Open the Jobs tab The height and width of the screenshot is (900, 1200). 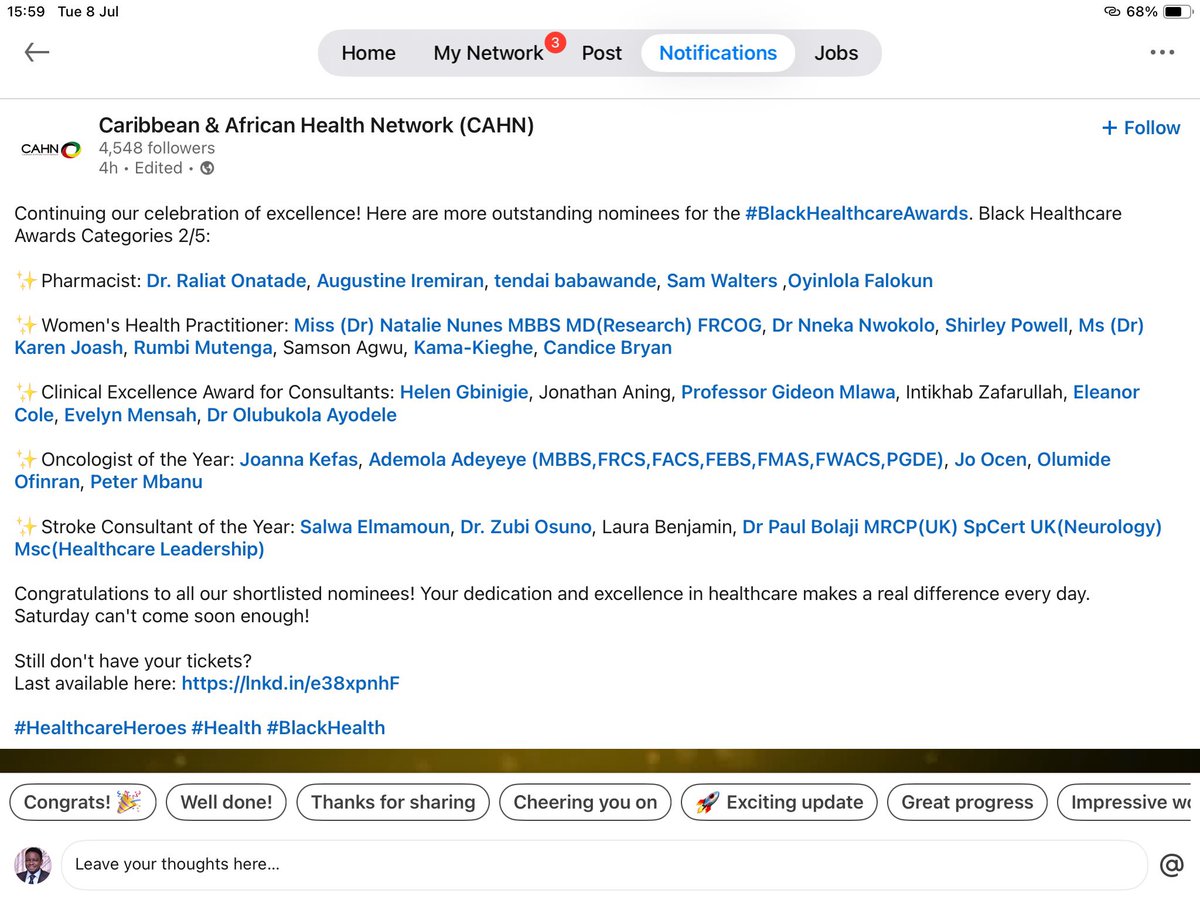coord(836,53)
